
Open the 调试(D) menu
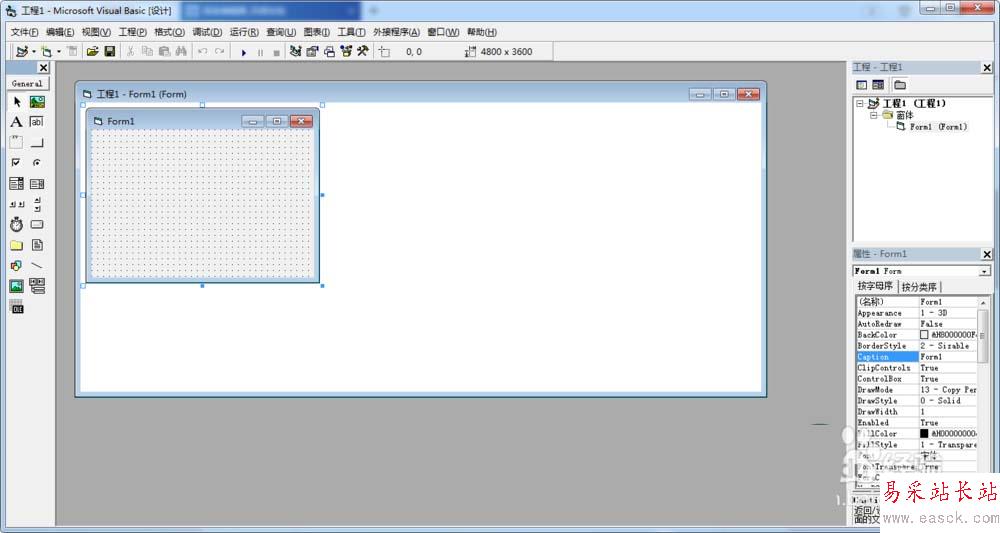coord(207,32)
